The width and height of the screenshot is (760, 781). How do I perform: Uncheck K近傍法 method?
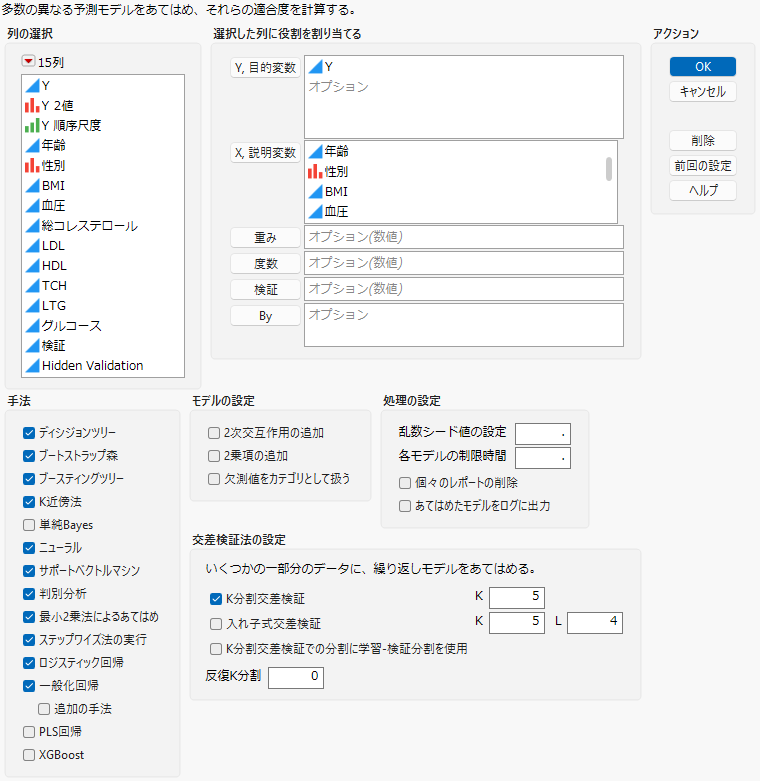click(x=29, y=502)
